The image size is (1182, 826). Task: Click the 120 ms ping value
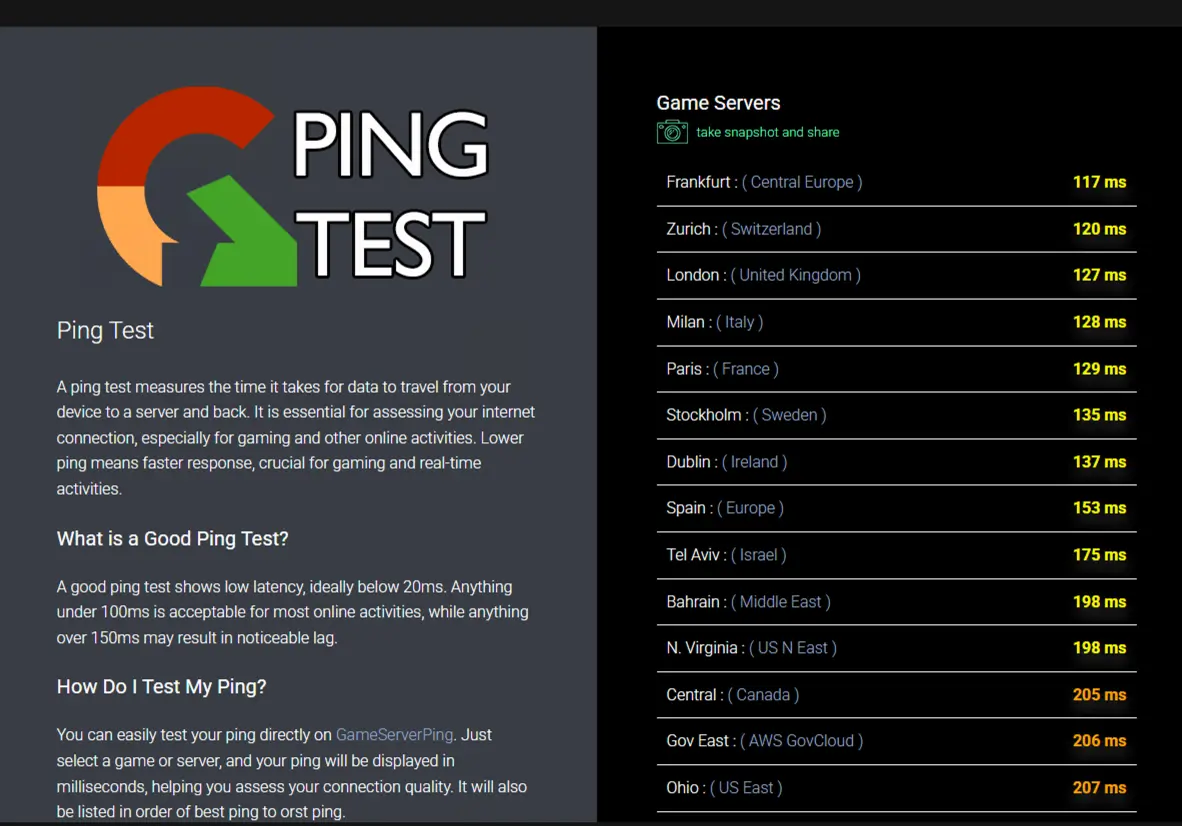1099,229
